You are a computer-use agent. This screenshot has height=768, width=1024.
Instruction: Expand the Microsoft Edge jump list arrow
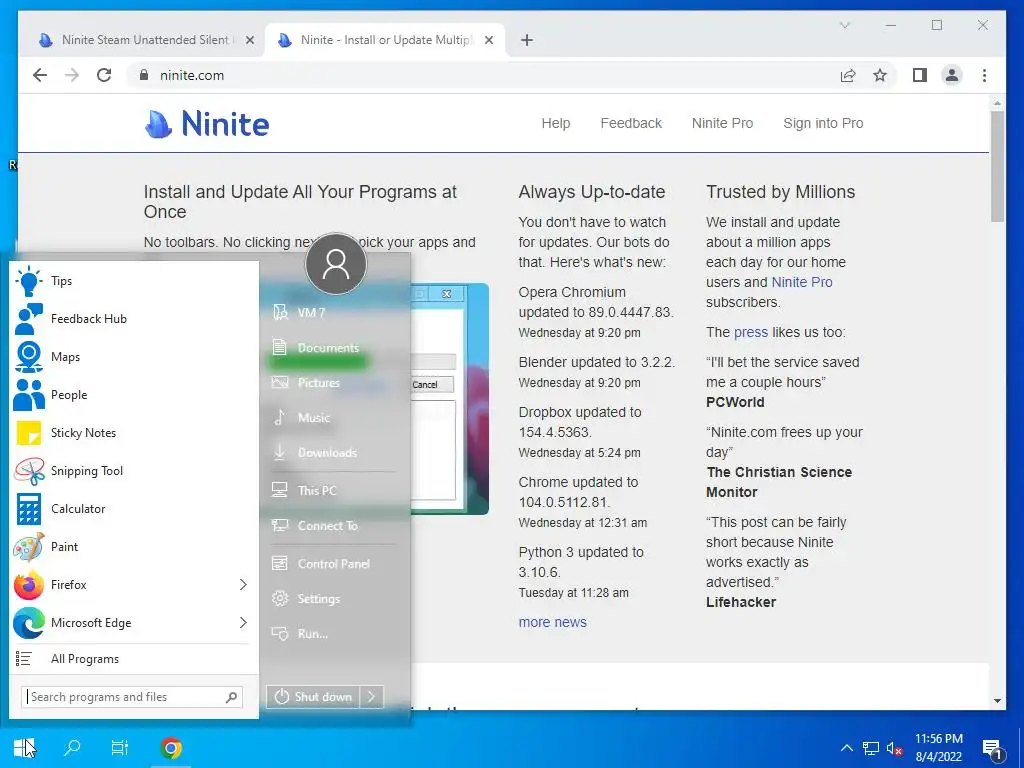[x=243, y=622]
